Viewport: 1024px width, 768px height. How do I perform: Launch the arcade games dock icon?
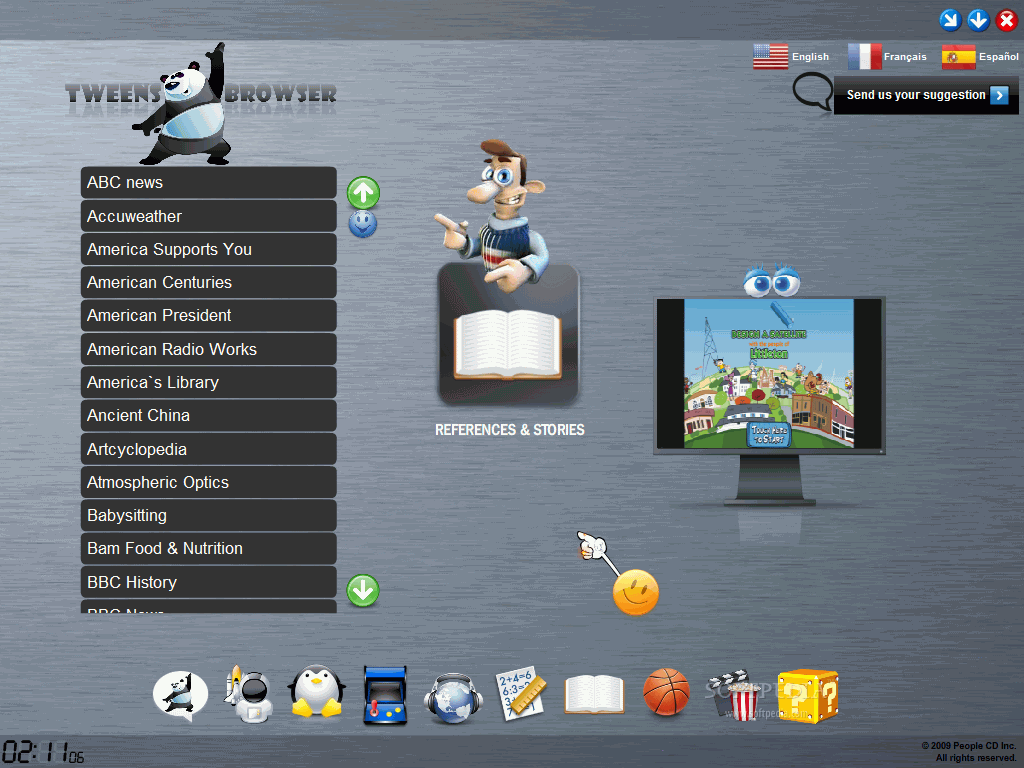tap(385, 696)
